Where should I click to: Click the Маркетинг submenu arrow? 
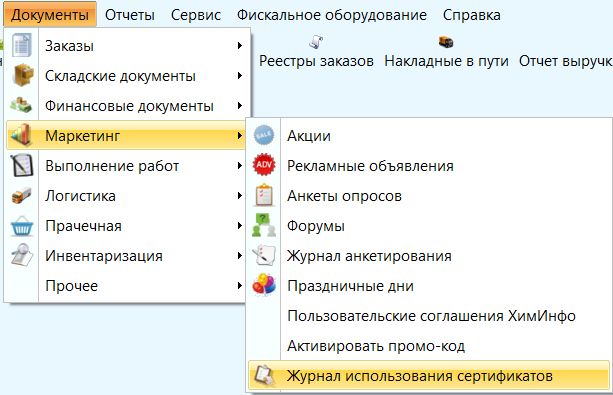[240, 136]
